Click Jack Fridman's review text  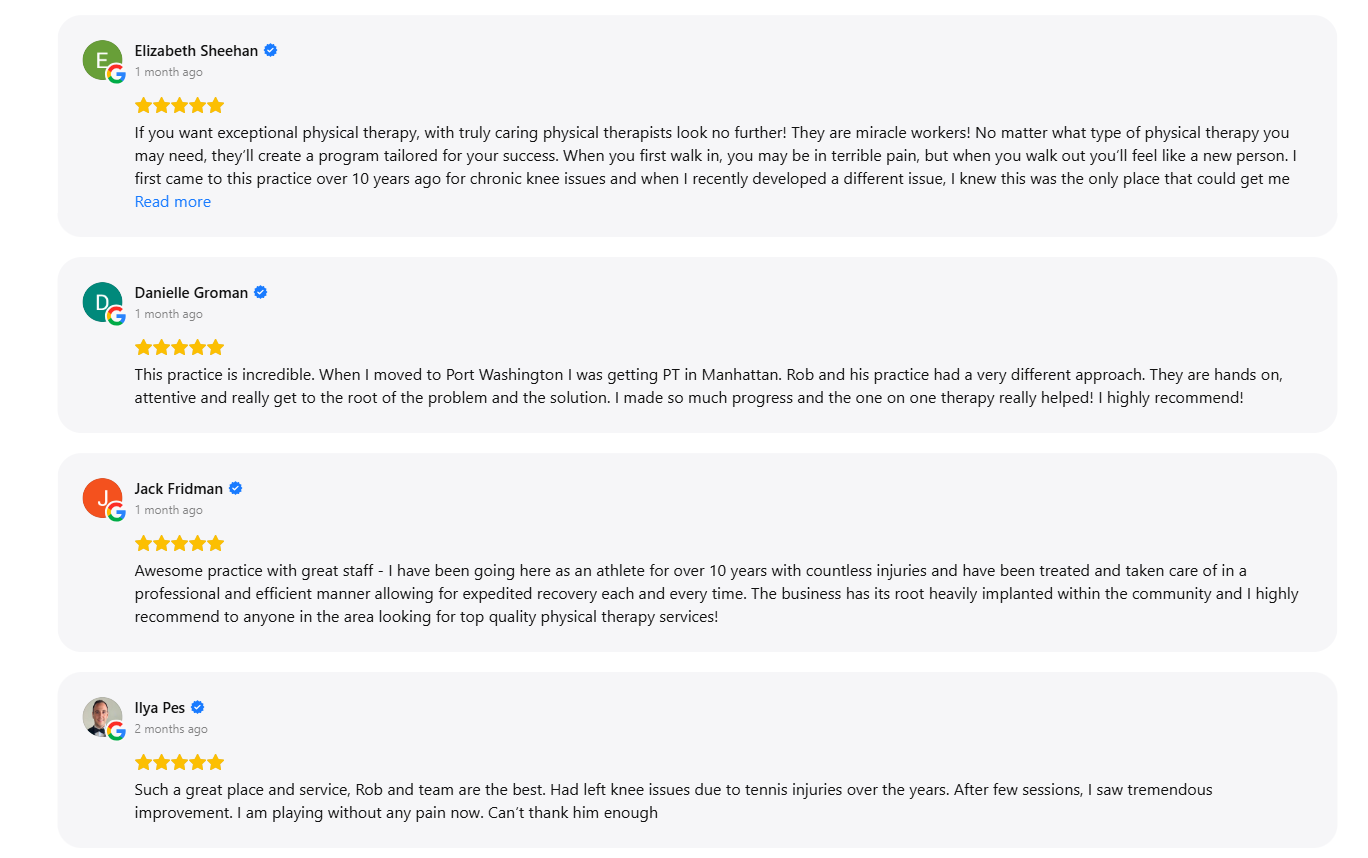point(716,594)
